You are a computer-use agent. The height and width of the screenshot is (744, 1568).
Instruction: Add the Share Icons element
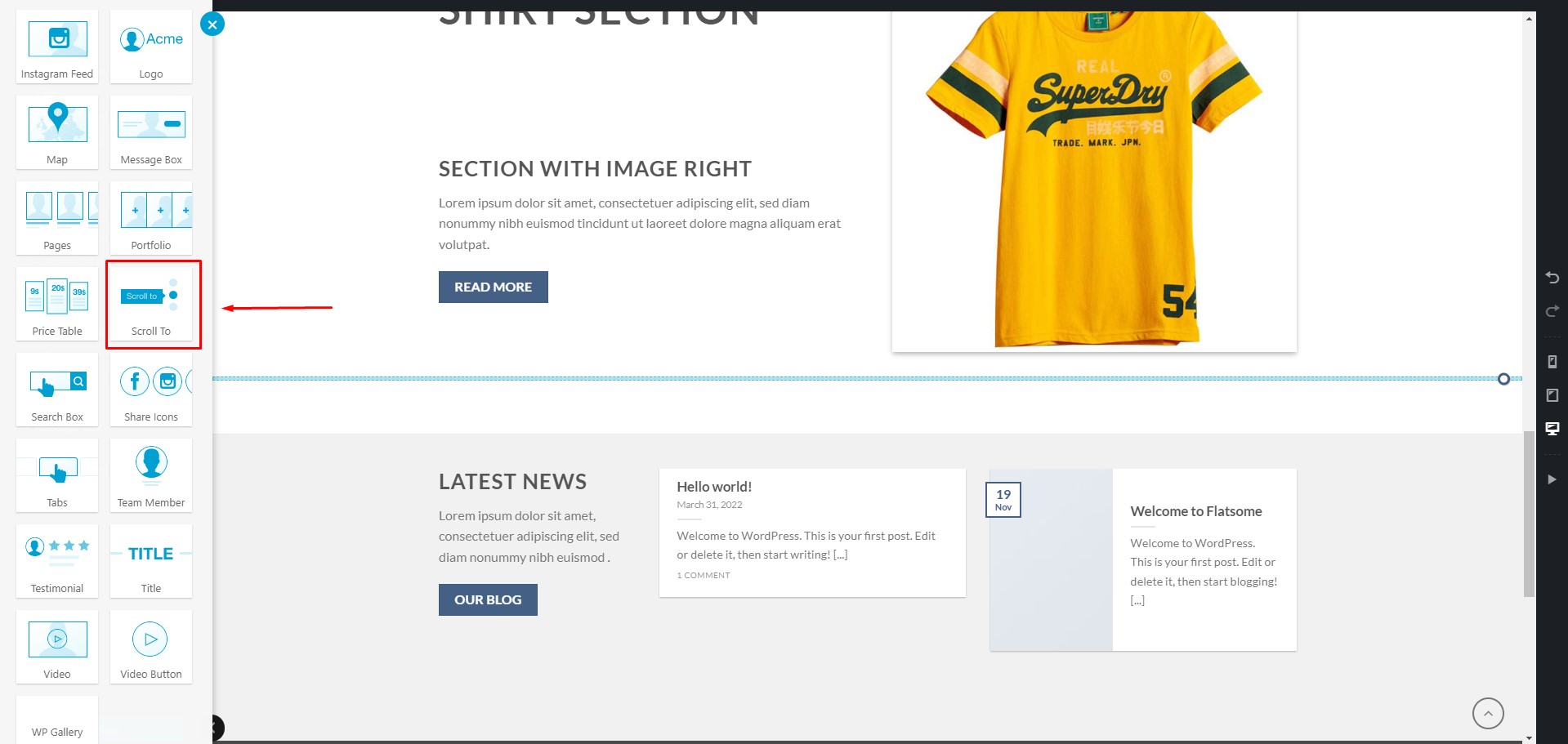[x=151, y=390]
